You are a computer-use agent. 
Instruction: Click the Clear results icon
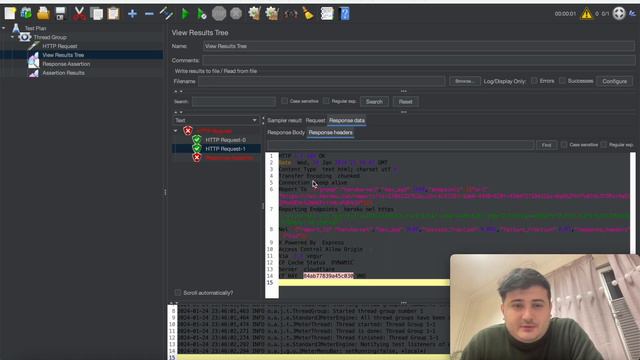(x=255, y=13)
